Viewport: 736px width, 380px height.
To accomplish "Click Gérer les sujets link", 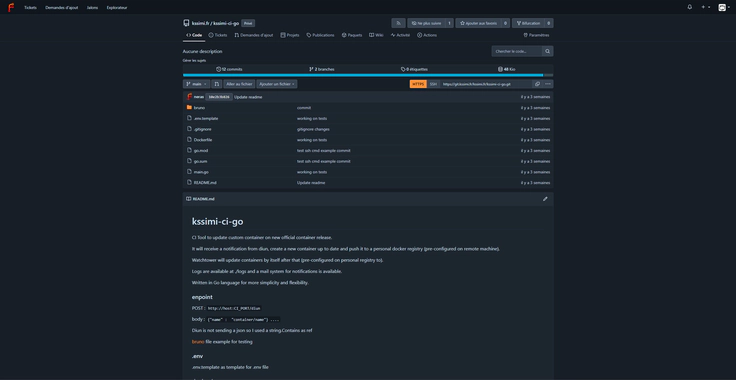I will (x=194, y=61).
